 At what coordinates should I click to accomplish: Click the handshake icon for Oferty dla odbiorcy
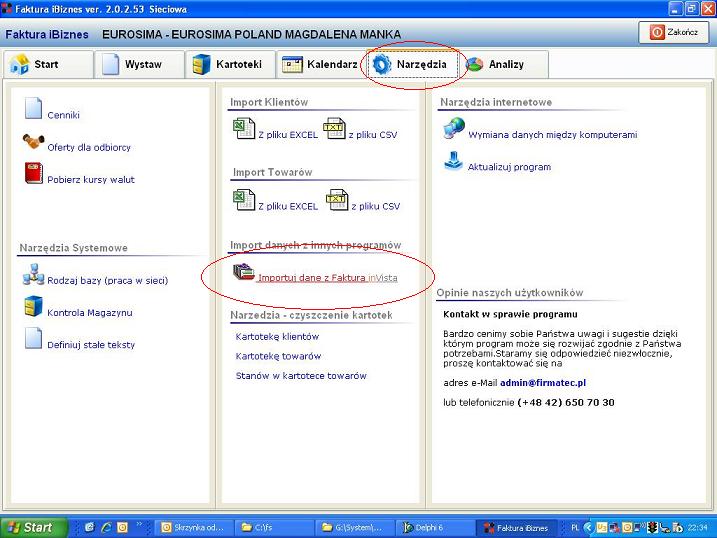(33, 141)
